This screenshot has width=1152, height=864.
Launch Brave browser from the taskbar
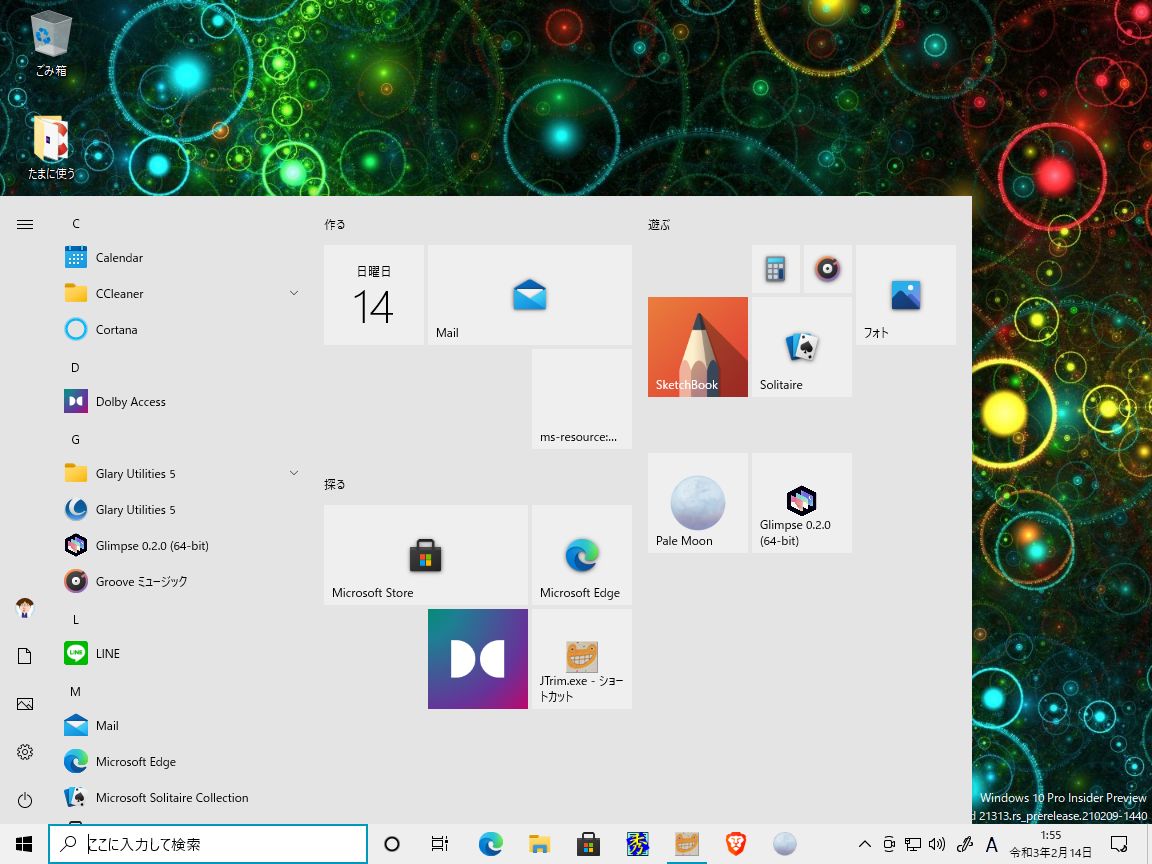tap(735, 843)
